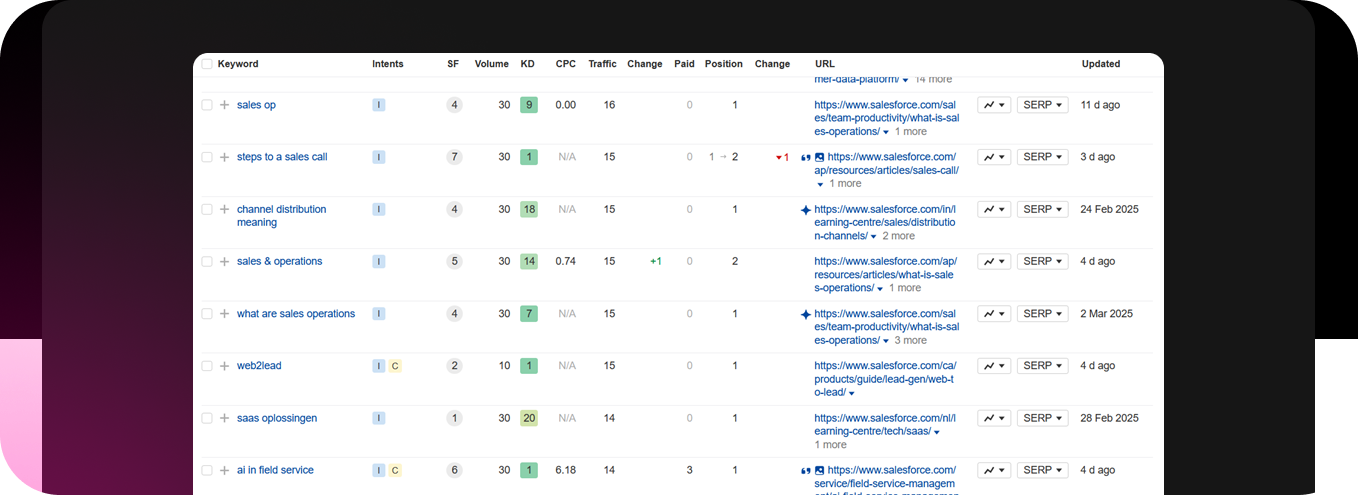This screenshot has height=495, width=1358.
Task: Open chart dropdown for 'what are sales operations'
Action: pyautogui.click(x=994, y=314)
